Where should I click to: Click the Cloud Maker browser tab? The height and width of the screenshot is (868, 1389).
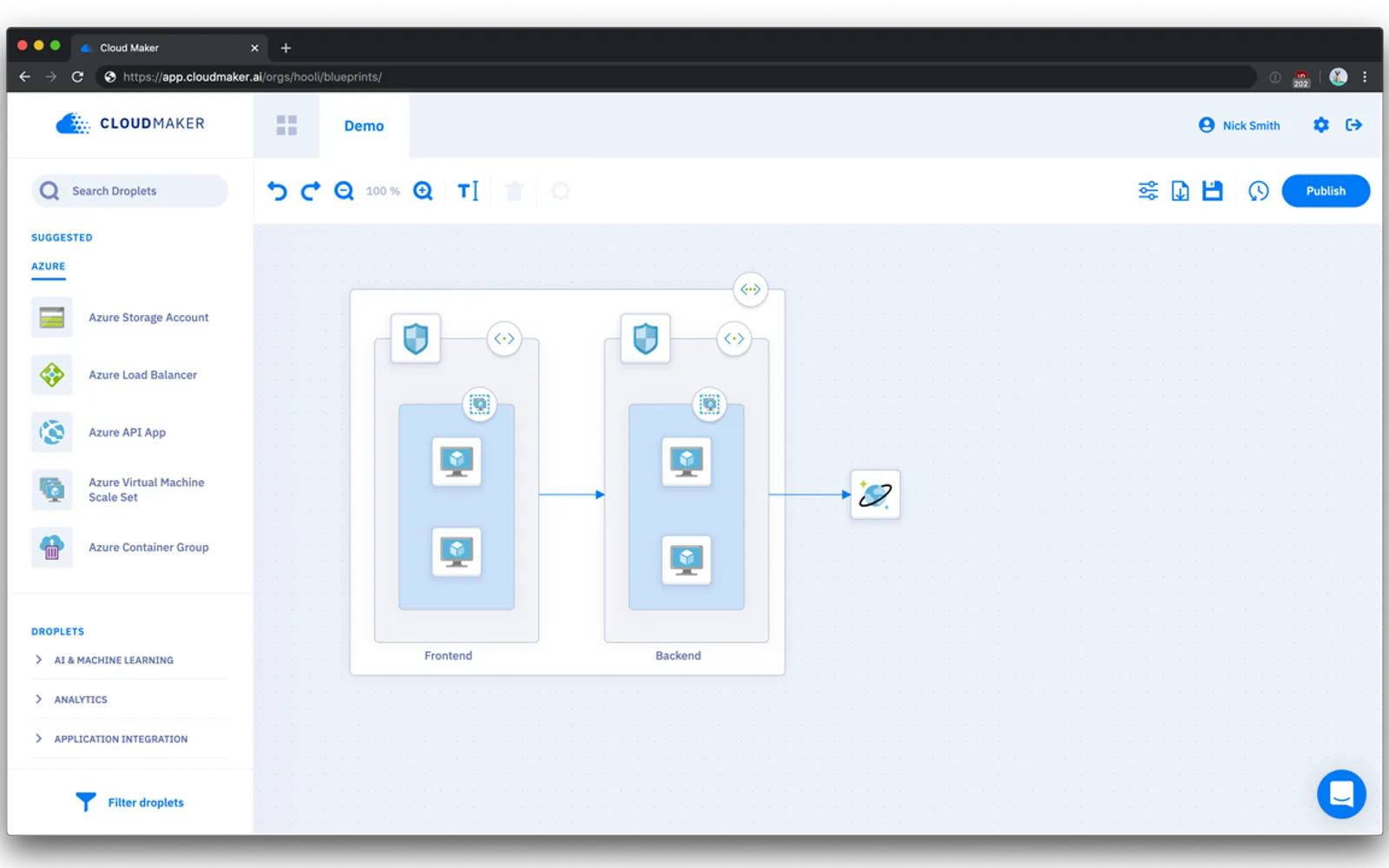[x=169, y=48]
